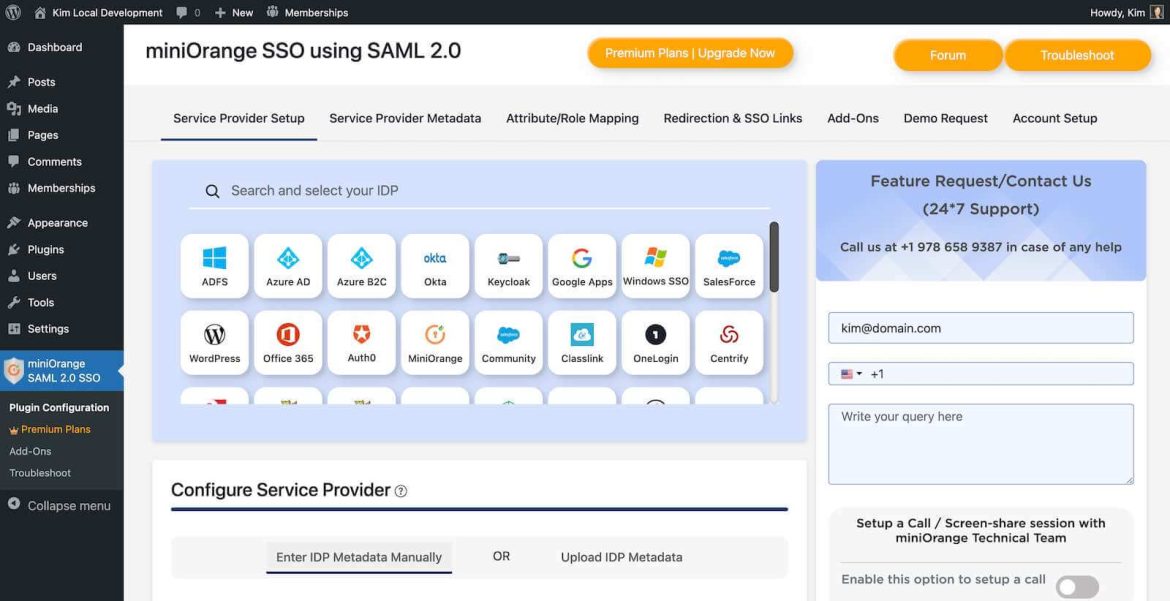Click the Premium Plans Upgrade Now button
The image size is (1170, 601).
coord(690,53)
